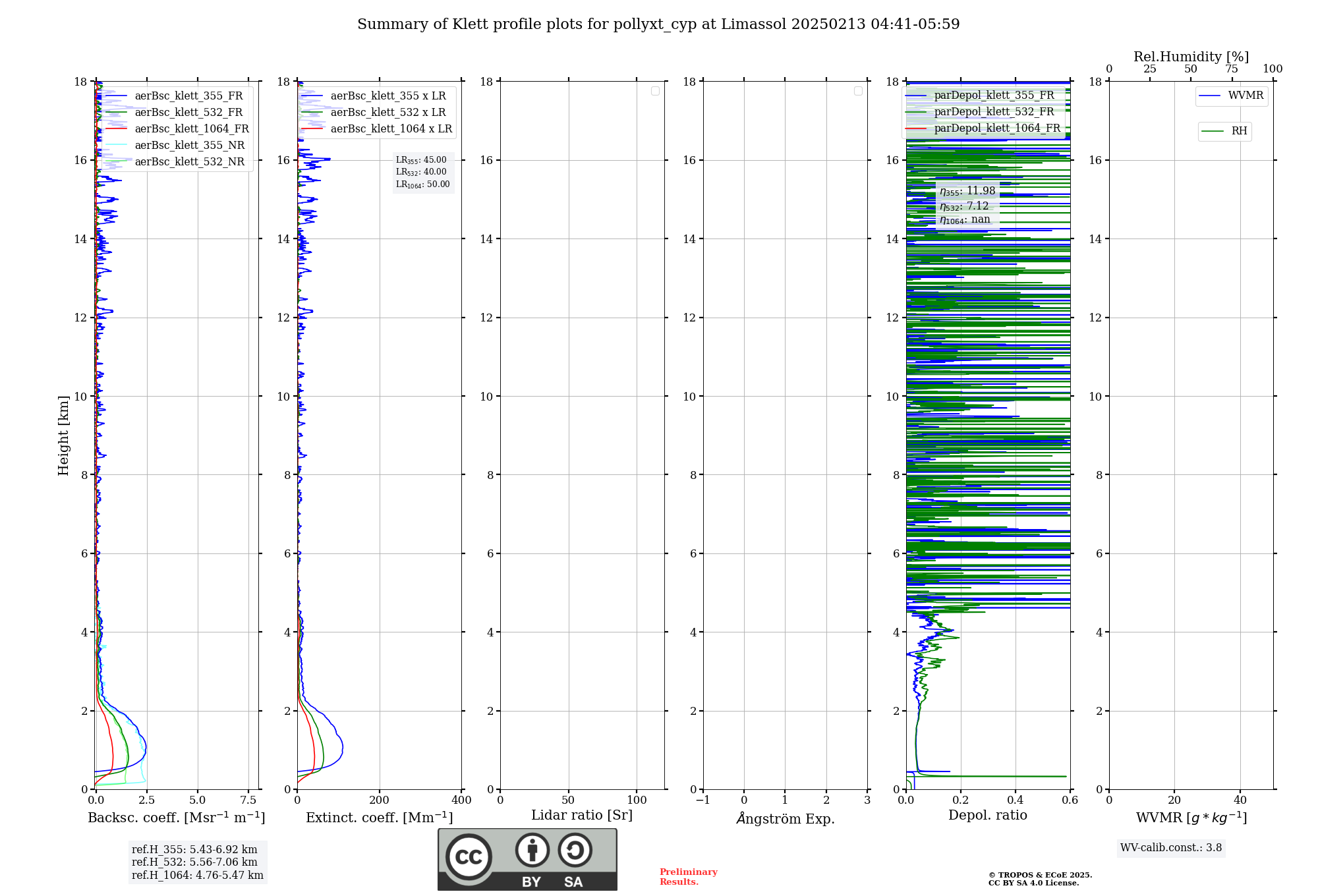Click the Lidar ratio [Sr] axis label
This screenshot has width=1318, height=896.
(x=582, y=816)
